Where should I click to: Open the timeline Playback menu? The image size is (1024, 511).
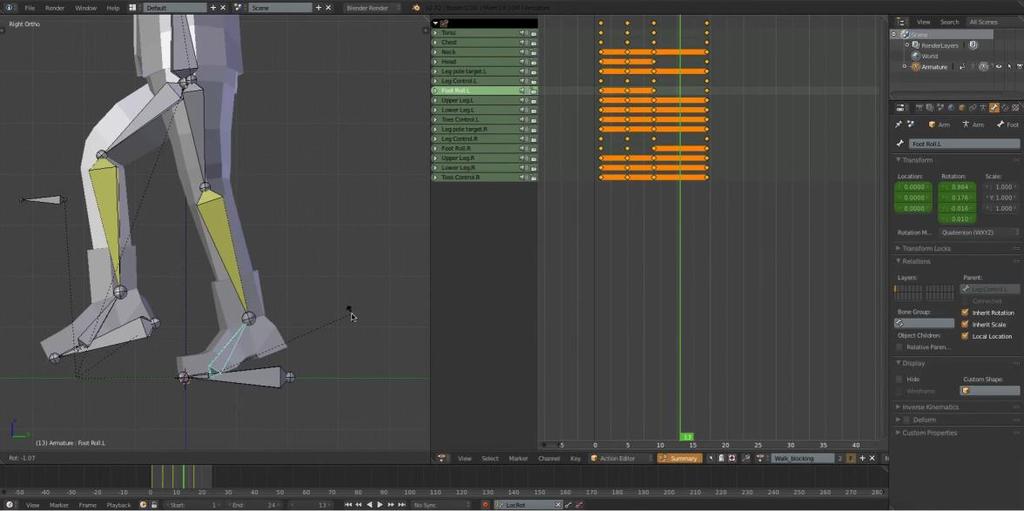tap(119, 505)
